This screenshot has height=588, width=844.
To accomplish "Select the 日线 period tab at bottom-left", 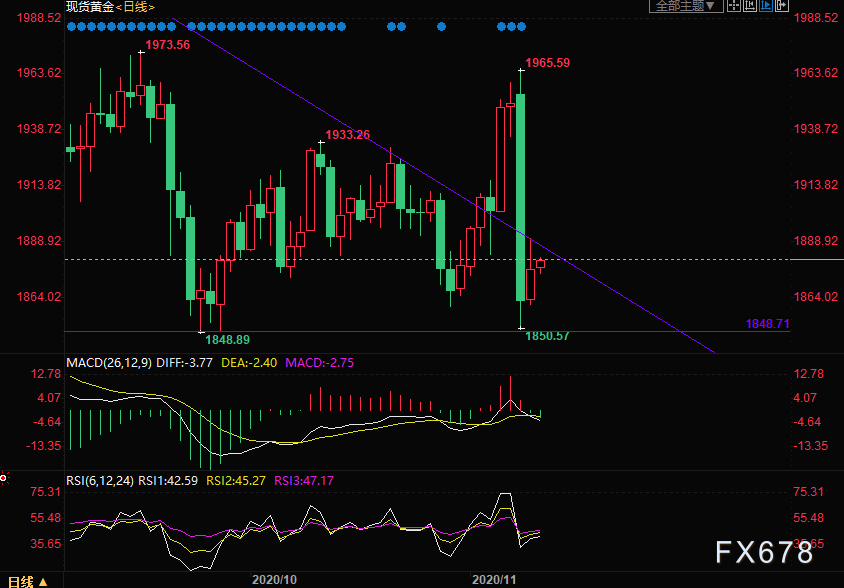I will tap(20, 581).
